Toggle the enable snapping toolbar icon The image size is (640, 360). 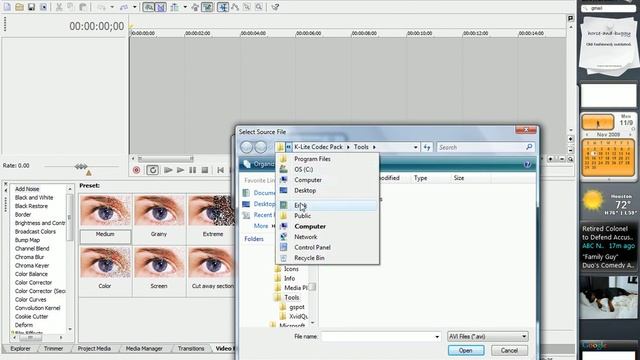click(148, 7)
